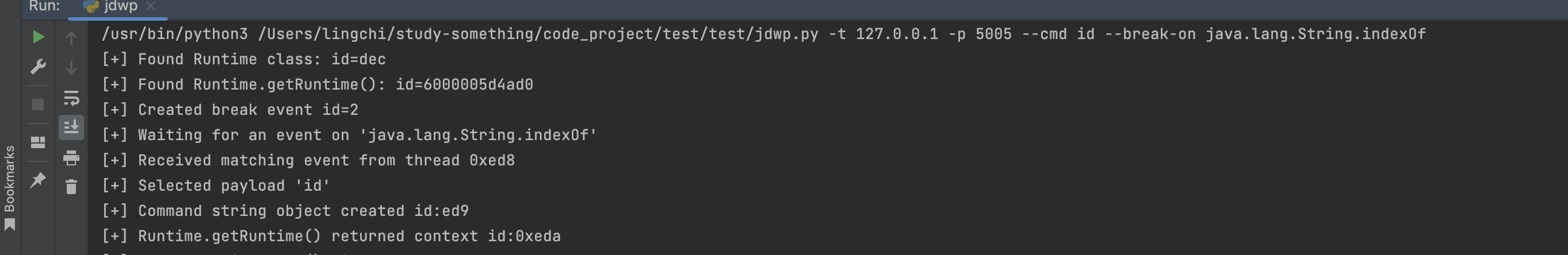Click the Run panel label

click(44, 6)
